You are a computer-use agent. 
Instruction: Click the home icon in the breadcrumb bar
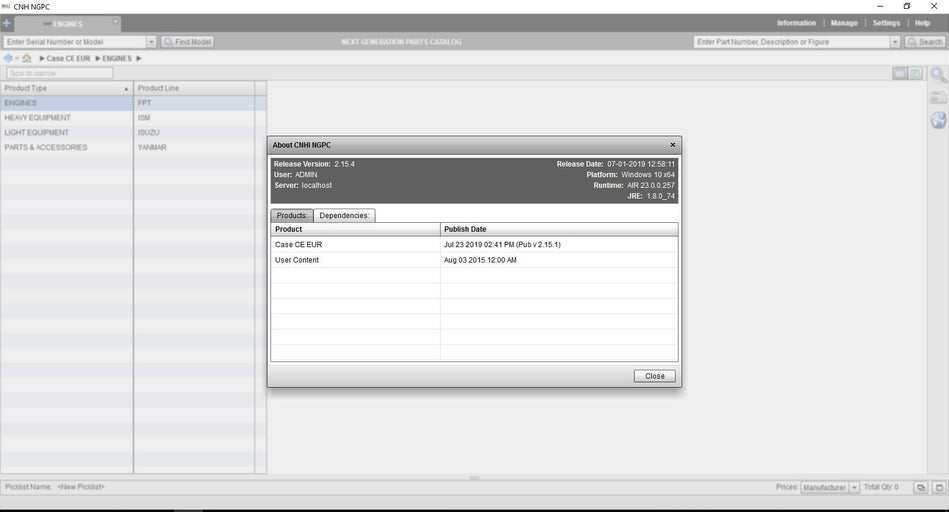point(27,58)
